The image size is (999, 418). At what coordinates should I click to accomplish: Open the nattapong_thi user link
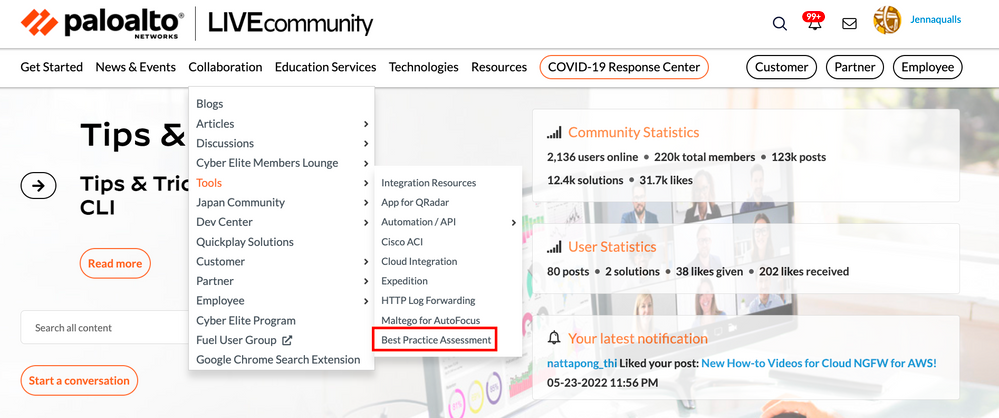[582, 363]
